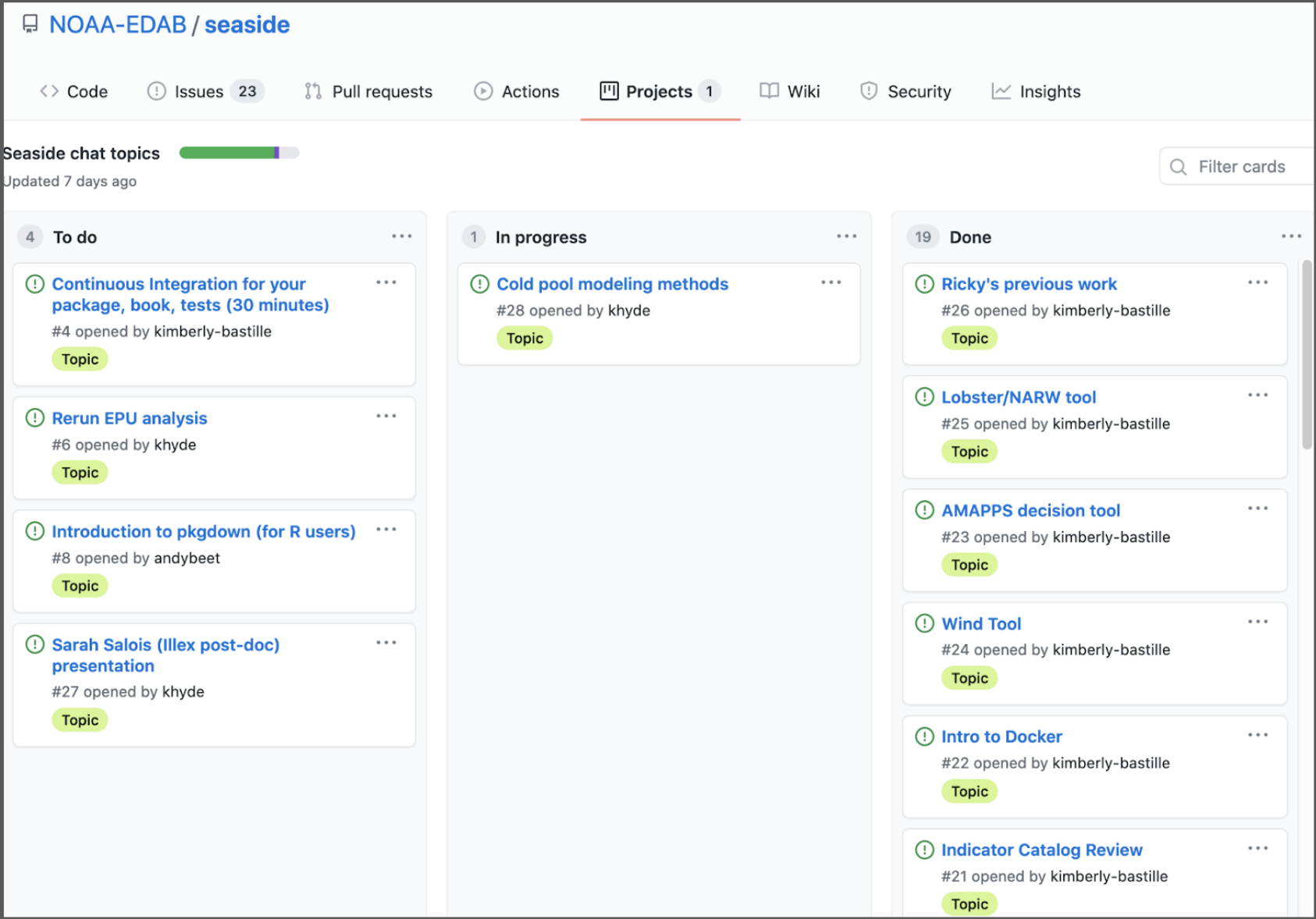This screenshot has height=919, width=1316.
Task: Switch to the Actions tab
Action: [x=517, y=91]
